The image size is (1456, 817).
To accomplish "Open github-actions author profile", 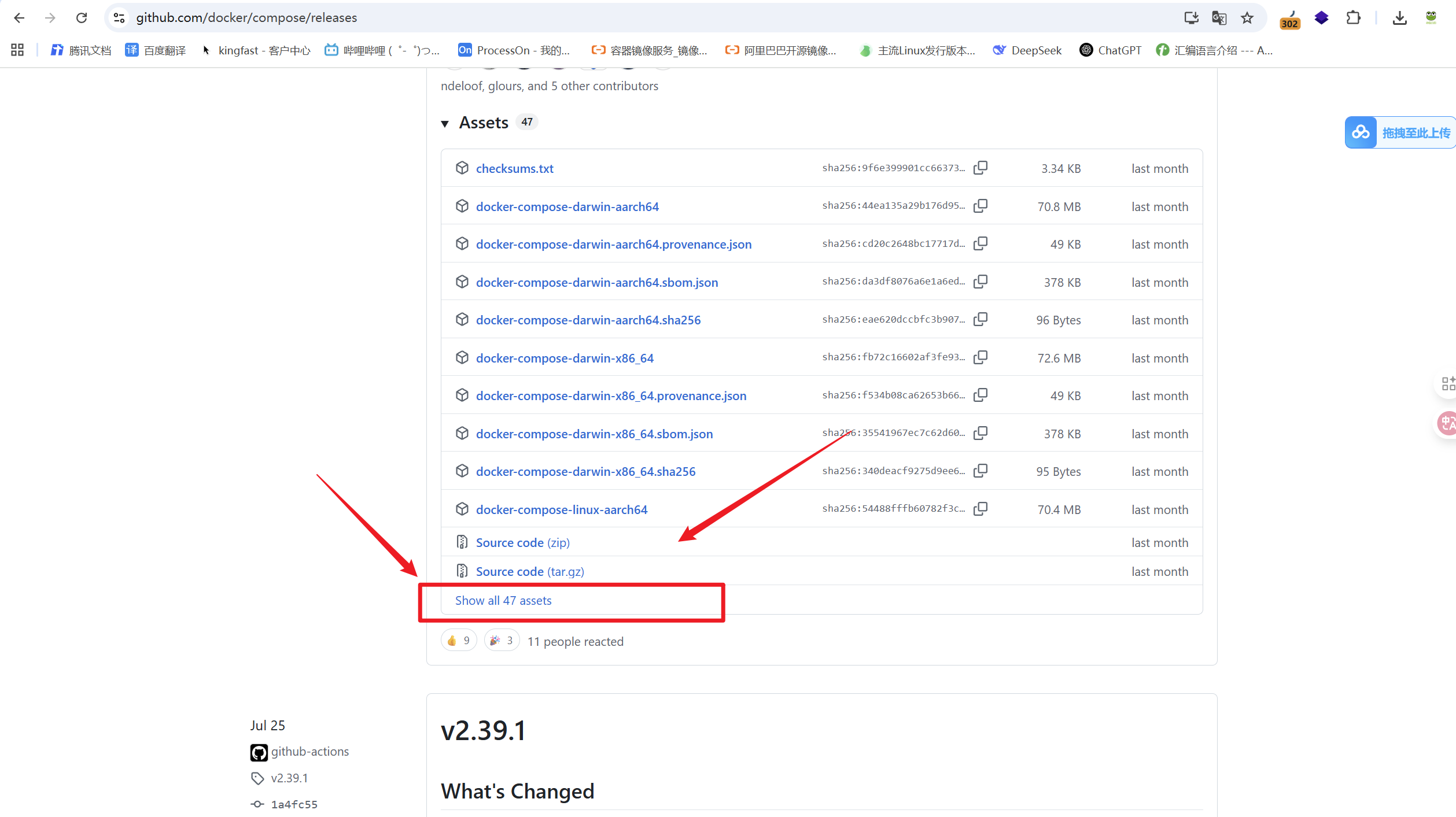I will coord(310,752).
